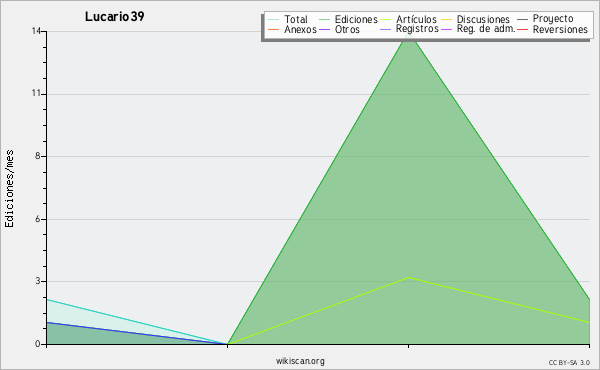
Task: Click the yellow-green Artículos line peak
Action: click(409, 277)
